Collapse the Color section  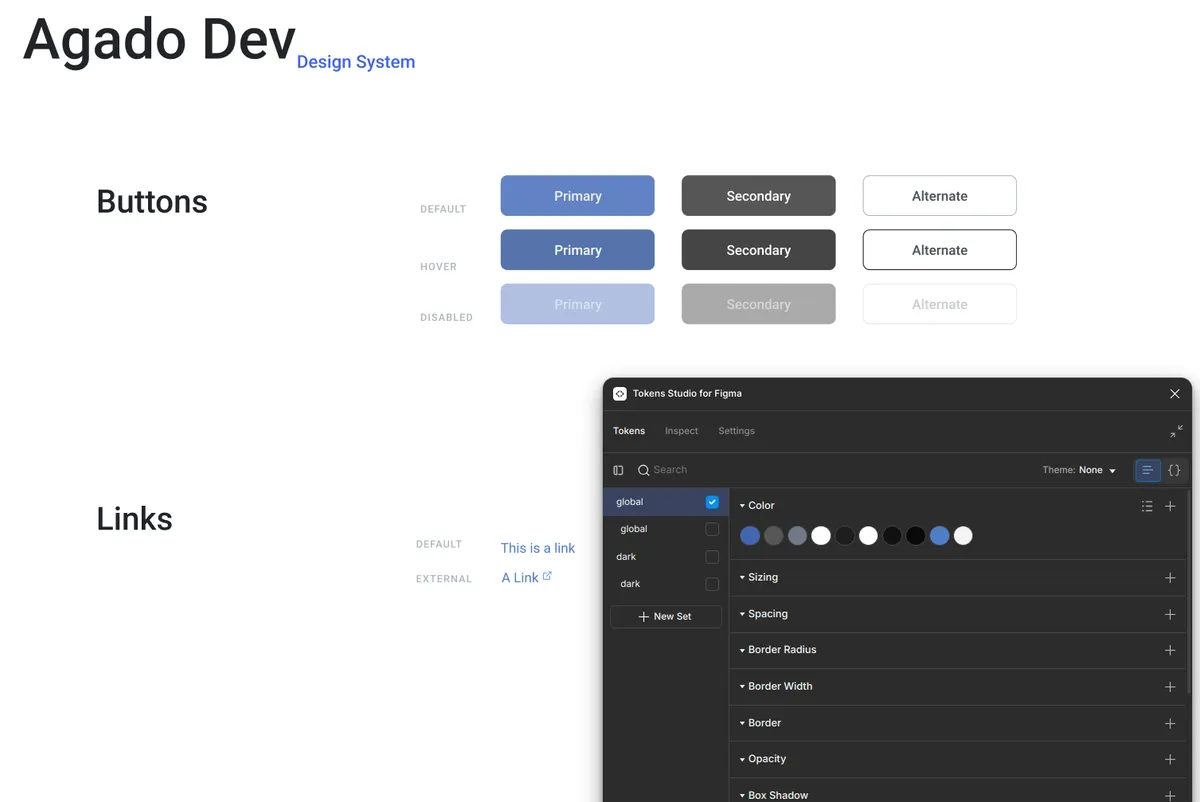744,505
